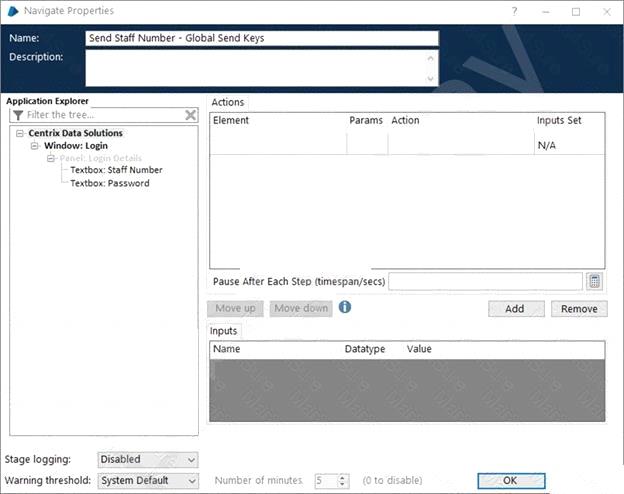Click the calculator icon beside pause field
The height and width of the screenshot is (494, 624).
coord(594,282)
